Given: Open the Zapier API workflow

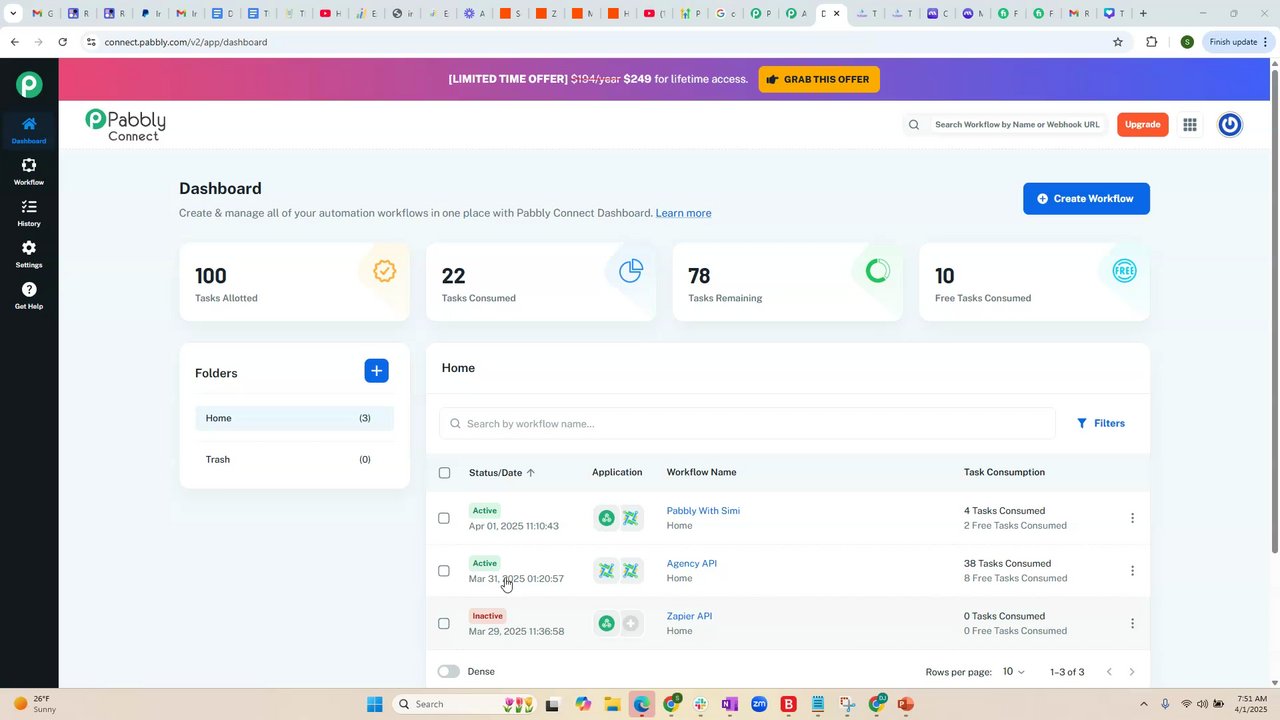Looking at the screenshot, I should [689, 617].
